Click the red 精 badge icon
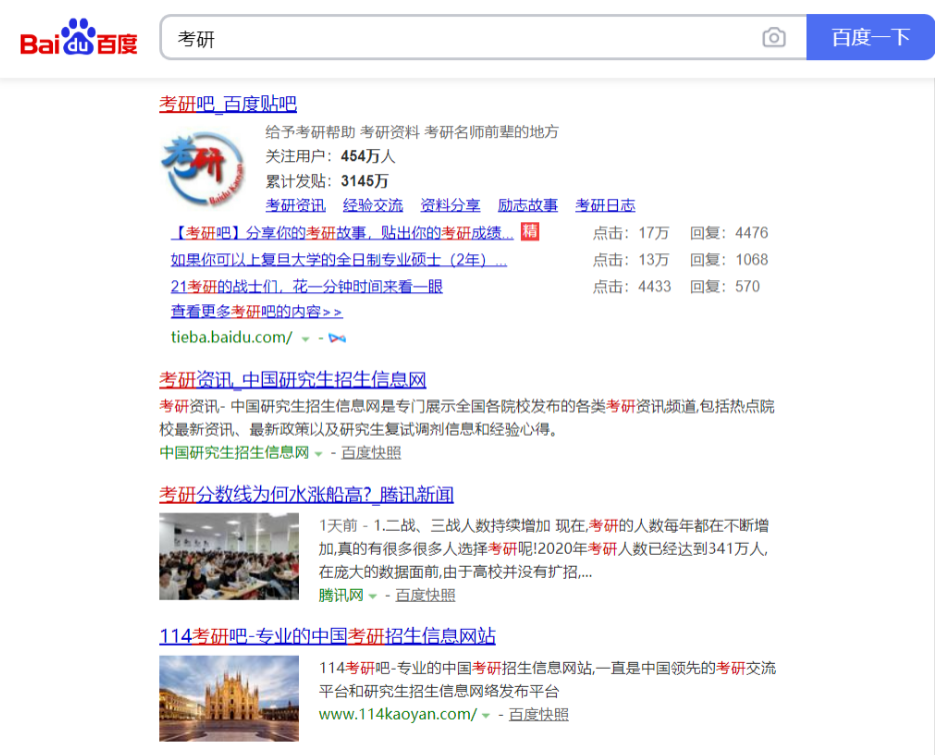This screenshot has height=755, width=935. click(x=530, y=231)
